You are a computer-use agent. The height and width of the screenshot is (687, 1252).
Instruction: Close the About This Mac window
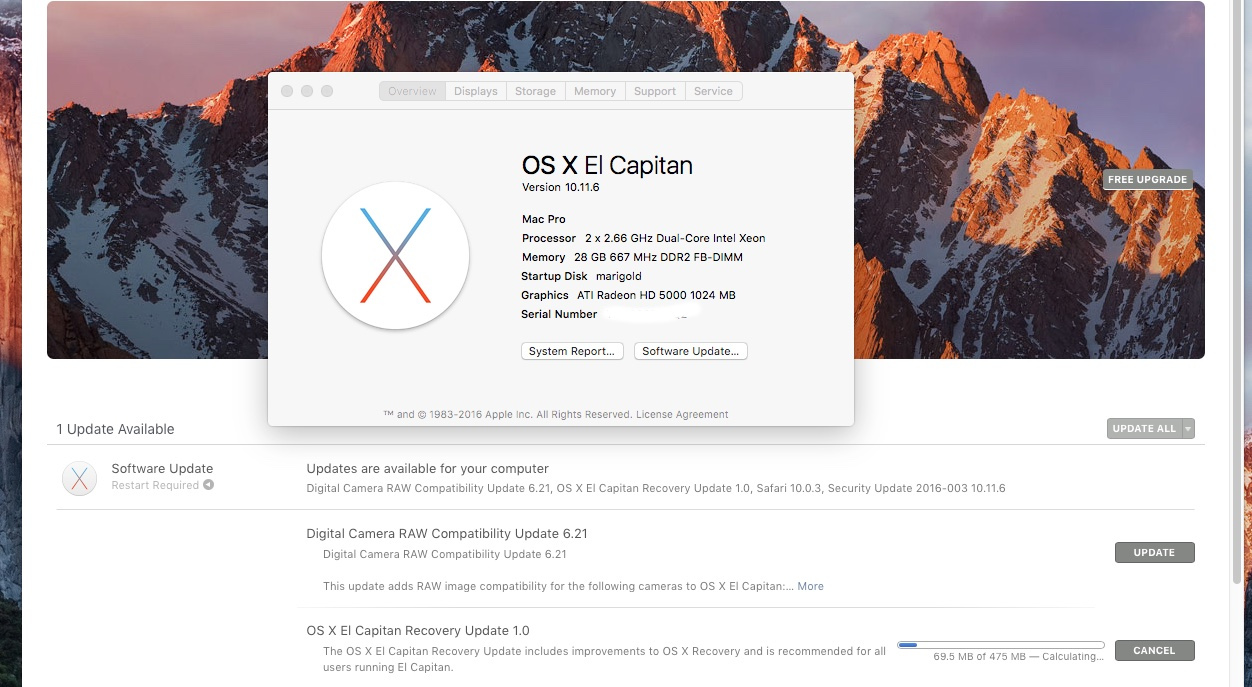point(287,91)
